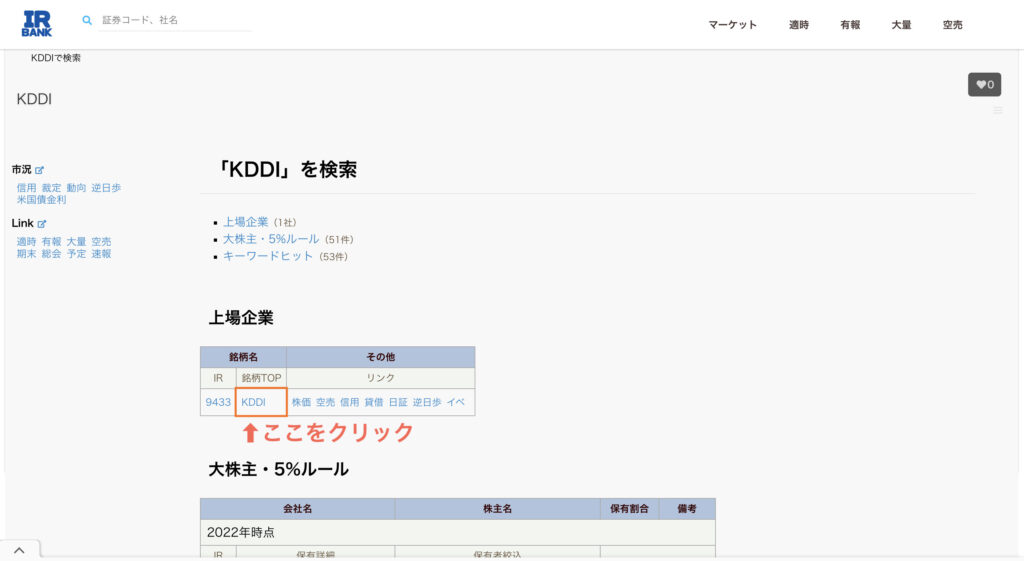The width and height of the screenshot is (1024, 561).
Task: Open マーケット in the top navigation
Action: (x=732, y=25)
